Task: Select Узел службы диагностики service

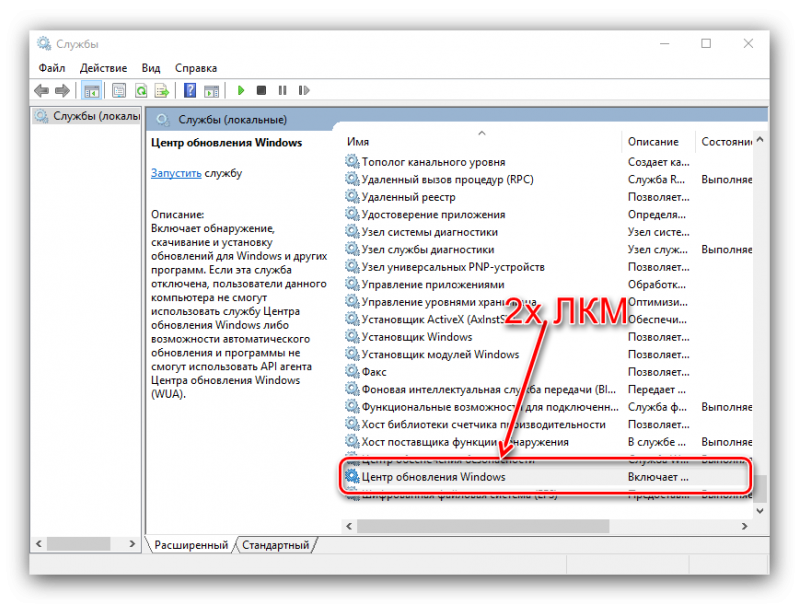Action: point(428,249)
